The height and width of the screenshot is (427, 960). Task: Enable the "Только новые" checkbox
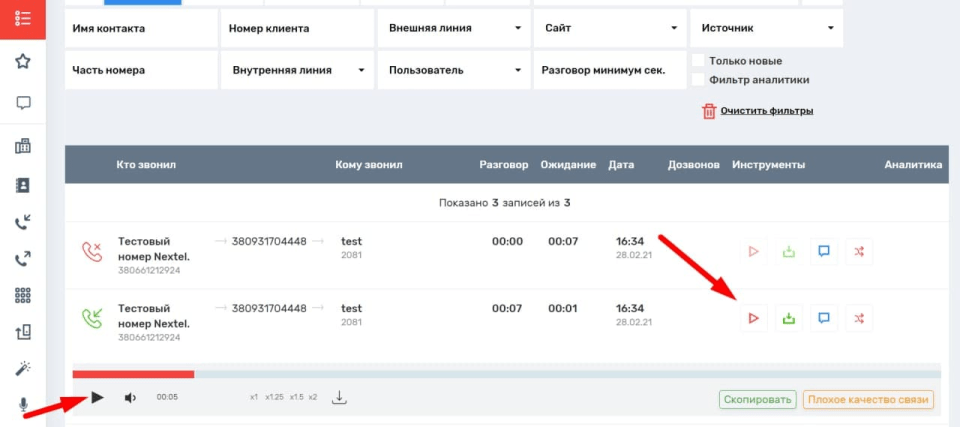click(x=699, y=61)
